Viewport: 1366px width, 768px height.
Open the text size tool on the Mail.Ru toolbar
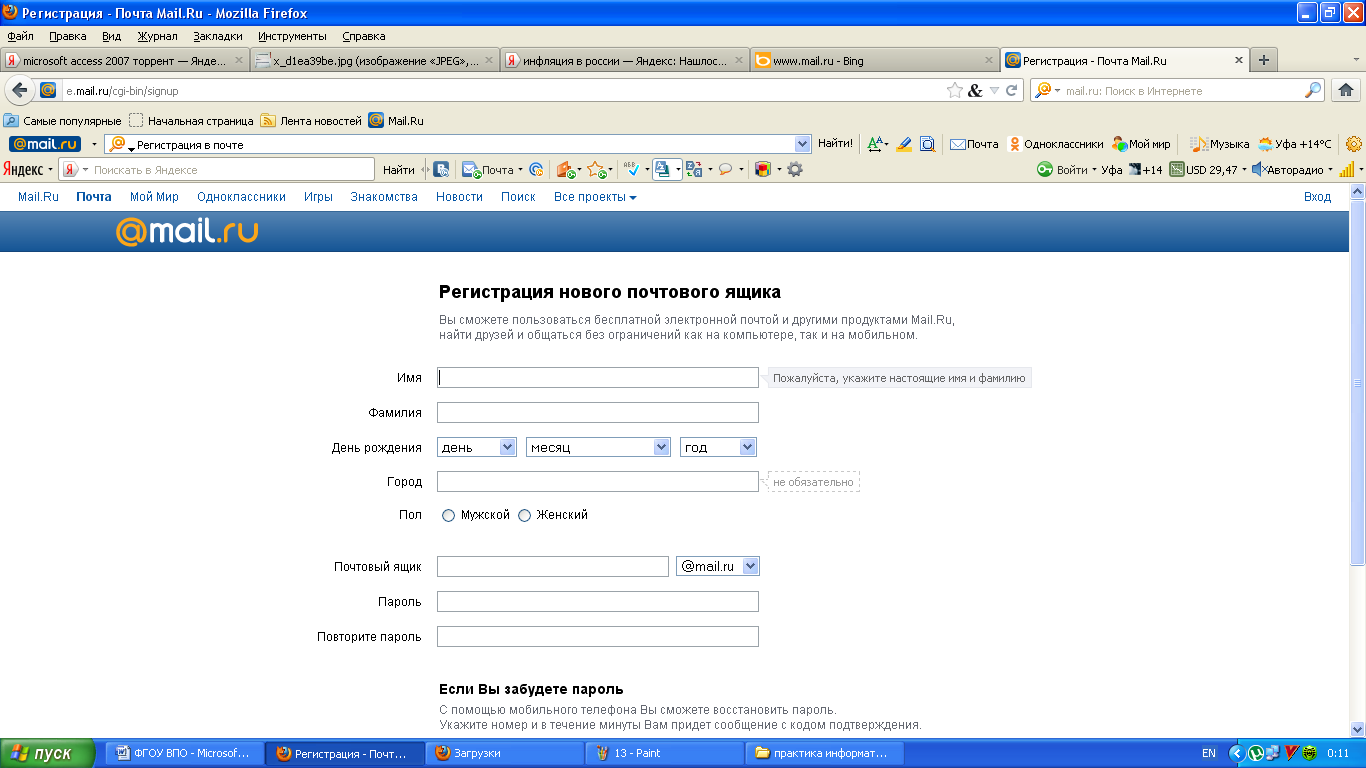[876, 144]
